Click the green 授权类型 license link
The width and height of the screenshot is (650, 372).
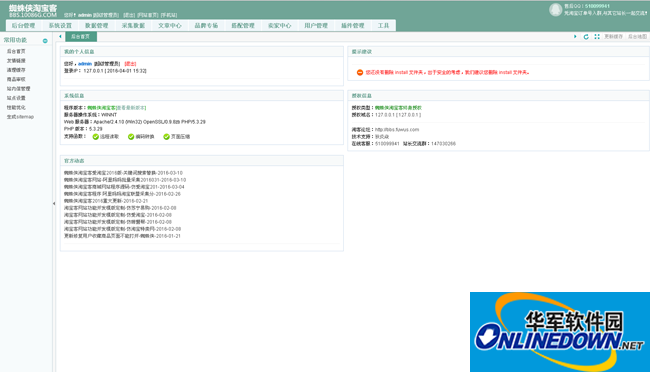point(398,107)
